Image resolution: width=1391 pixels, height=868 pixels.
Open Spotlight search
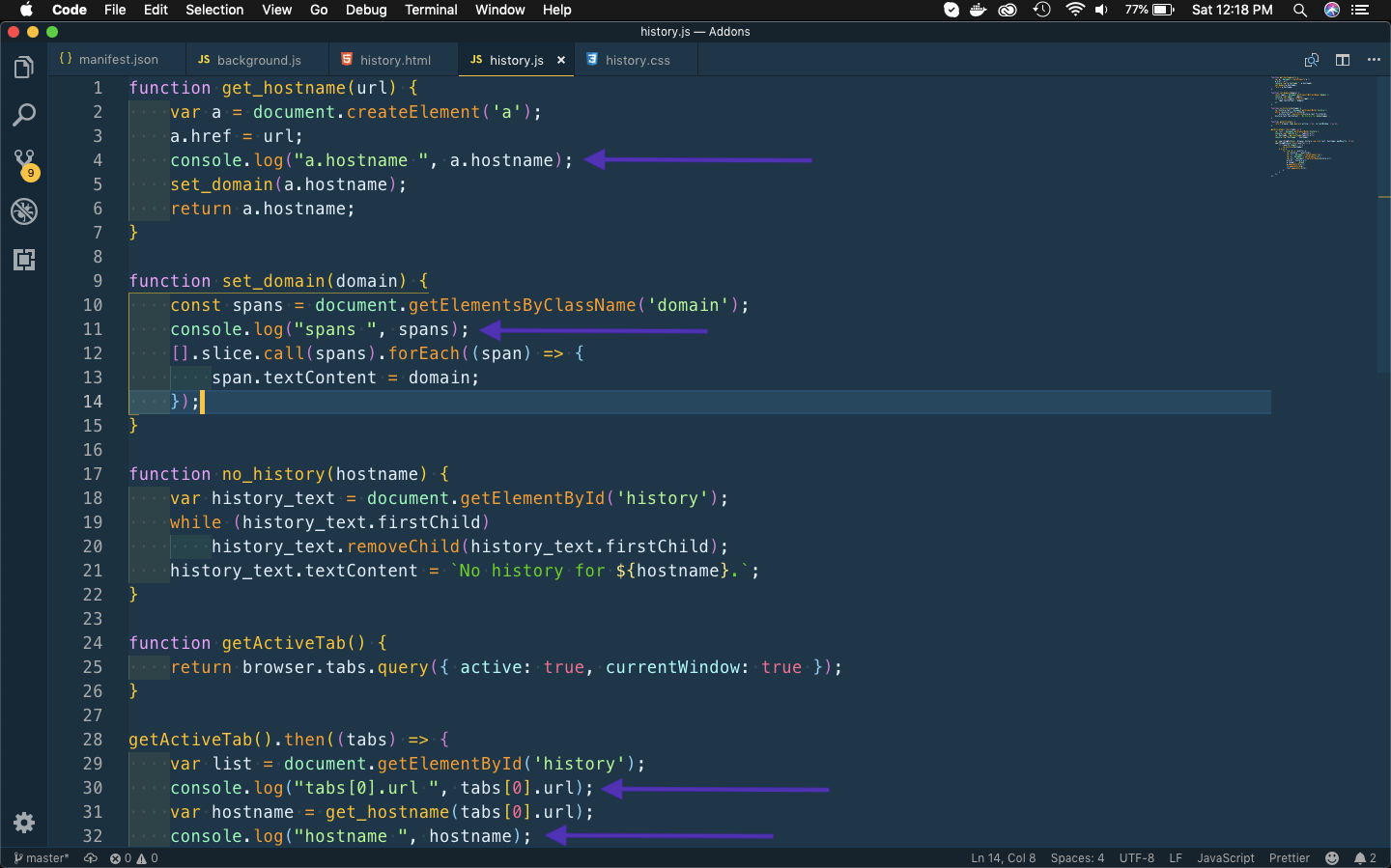1300,10
